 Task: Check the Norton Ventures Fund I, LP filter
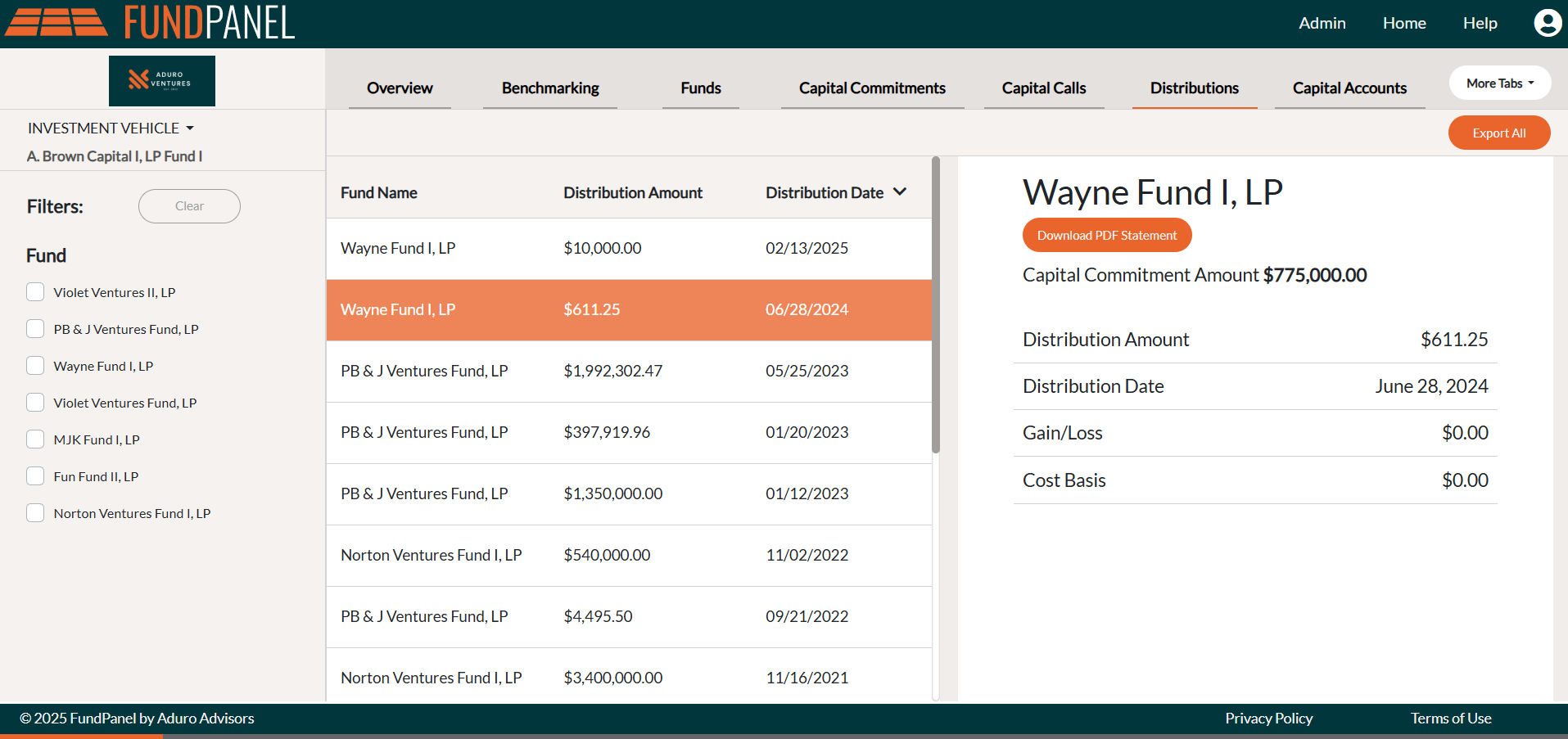35,513
